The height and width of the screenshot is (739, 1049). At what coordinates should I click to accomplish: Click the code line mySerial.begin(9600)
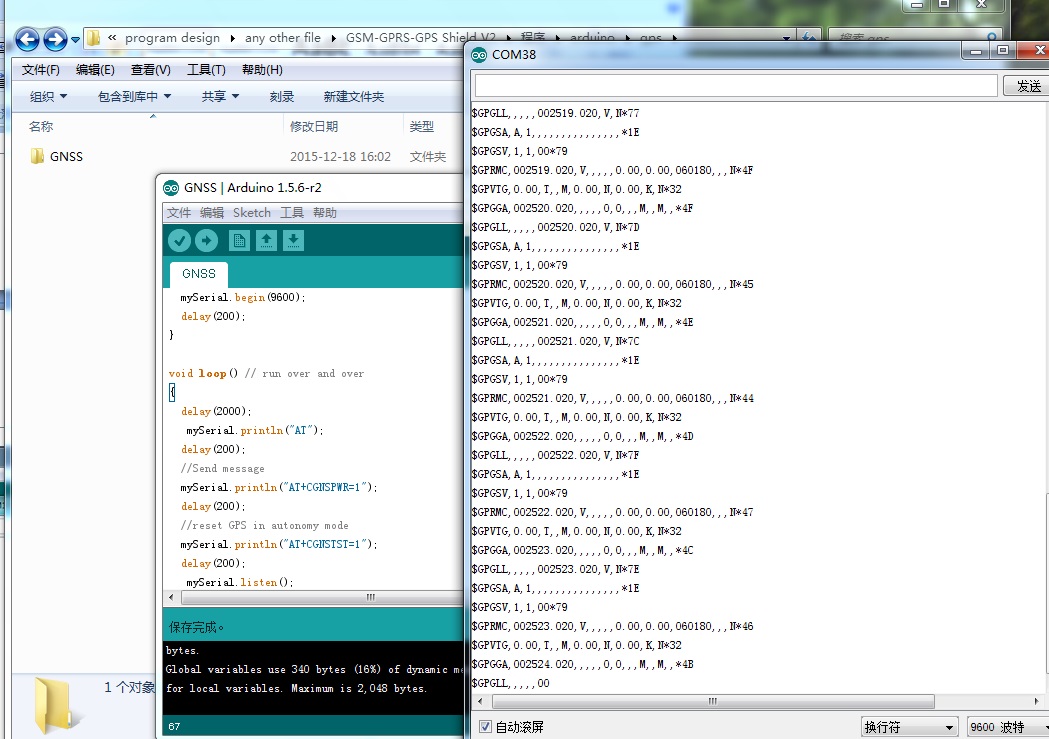click(x=243, y=297)
